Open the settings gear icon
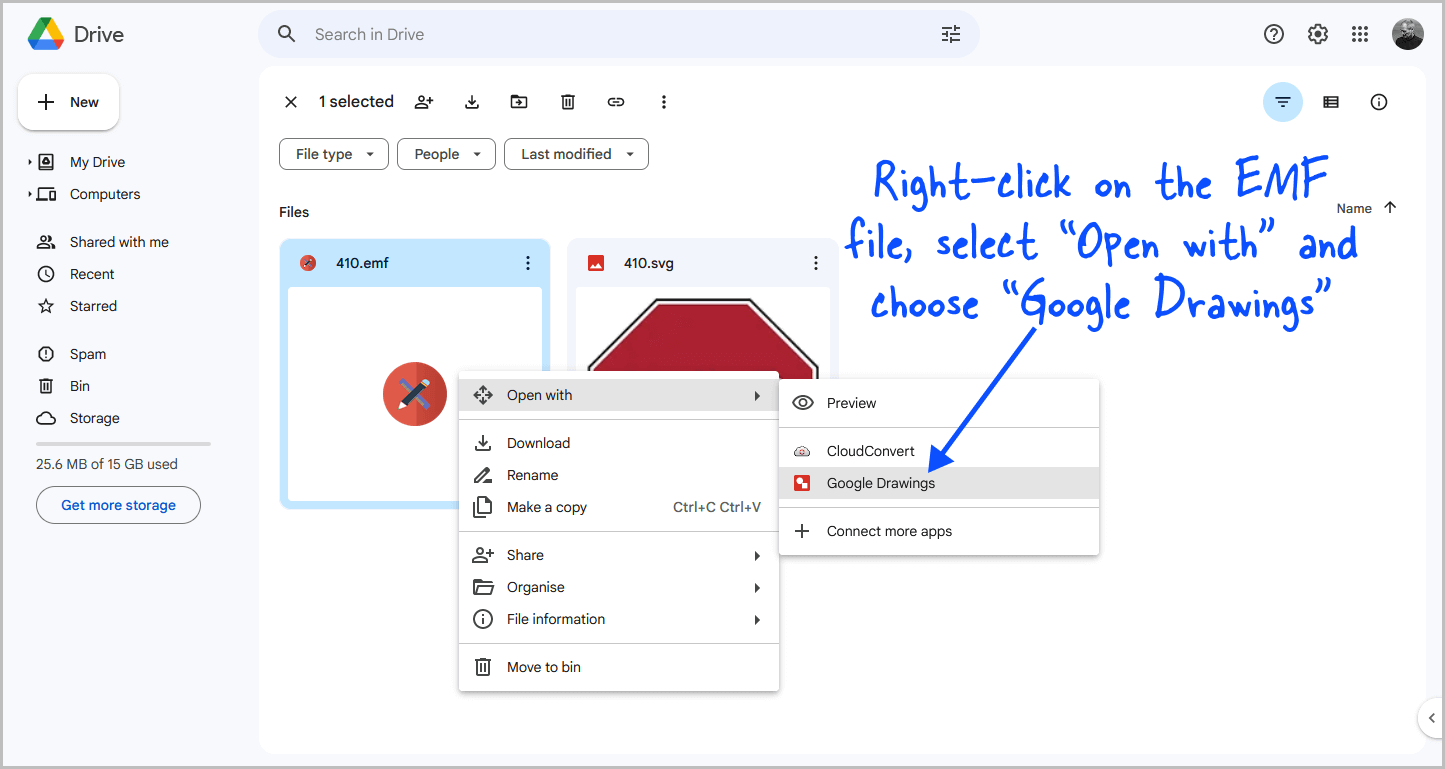This screenshot has height=769, width=1445. tap(1318, 34)
